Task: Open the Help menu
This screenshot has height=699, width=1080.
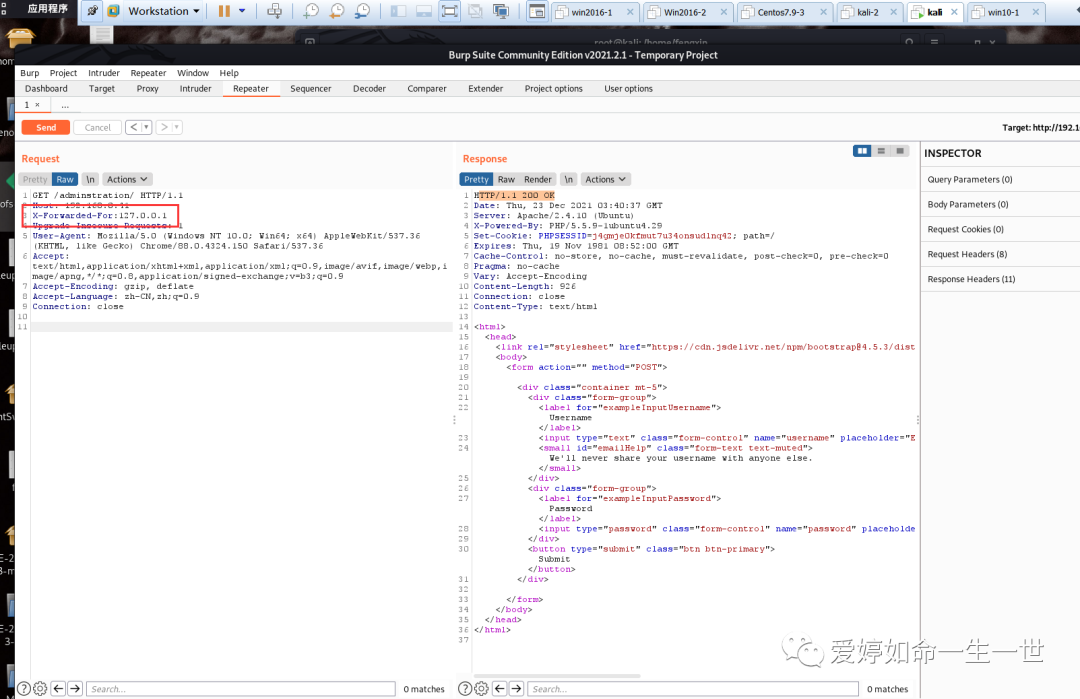Action: click(229, 73)
